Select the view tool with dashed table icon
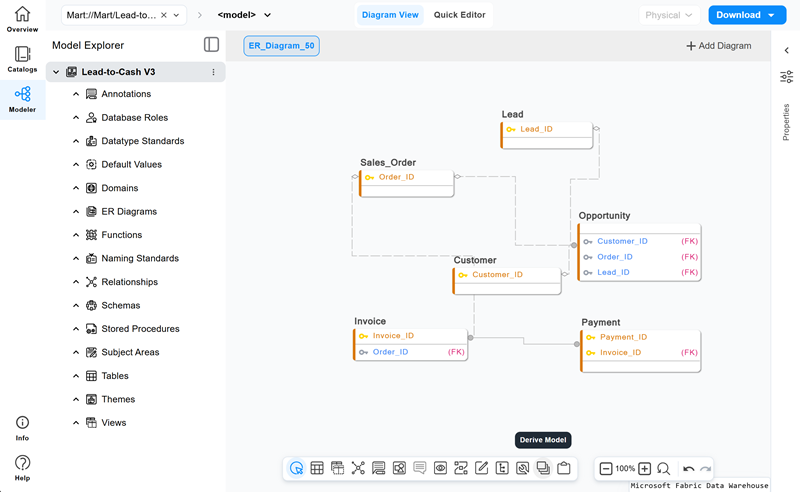This screenshot has height=492, width=800. coord(337,468)
